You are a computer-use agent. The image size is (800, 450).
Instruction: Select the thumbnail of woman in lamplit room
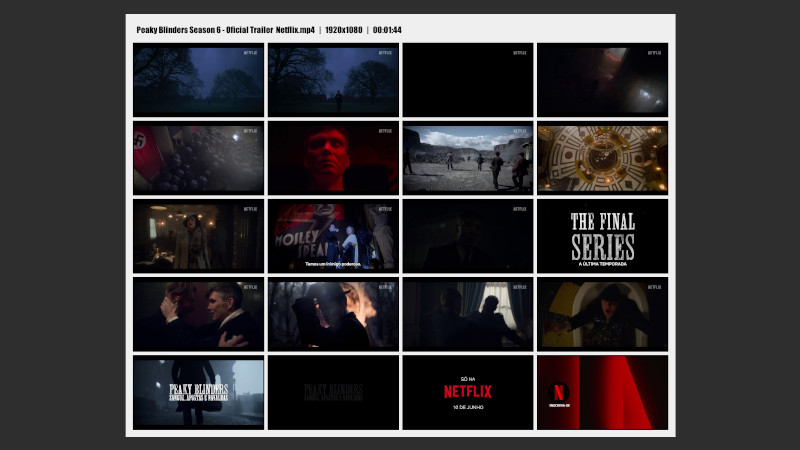point(198,236)
